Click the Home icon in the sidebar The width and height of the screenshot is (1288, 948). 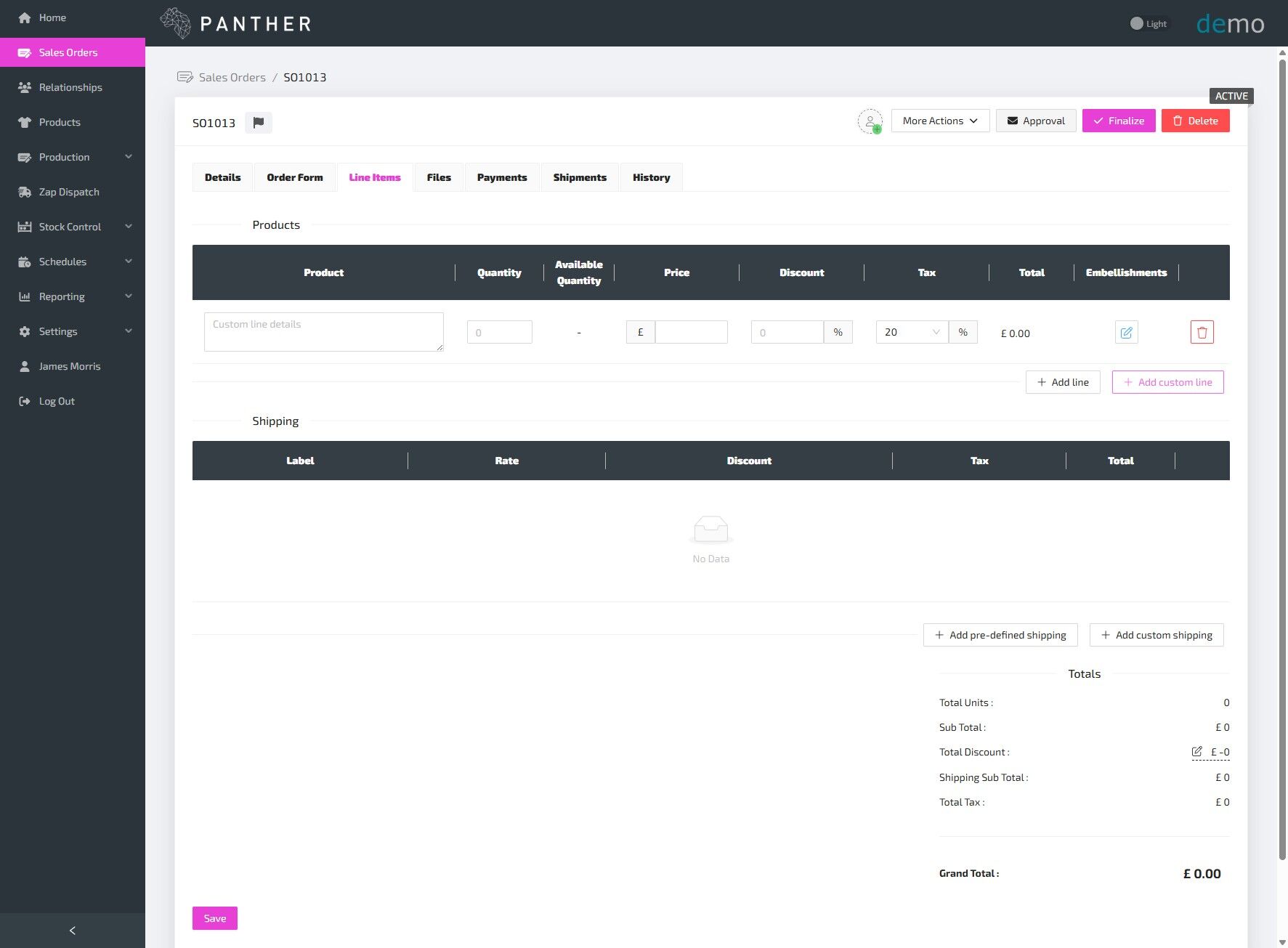pos(25,17)
